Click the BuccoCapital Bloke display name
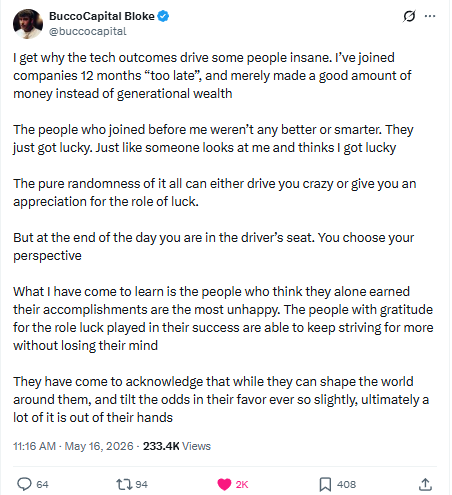Viewport: 452px width, 495px height. 102,16
